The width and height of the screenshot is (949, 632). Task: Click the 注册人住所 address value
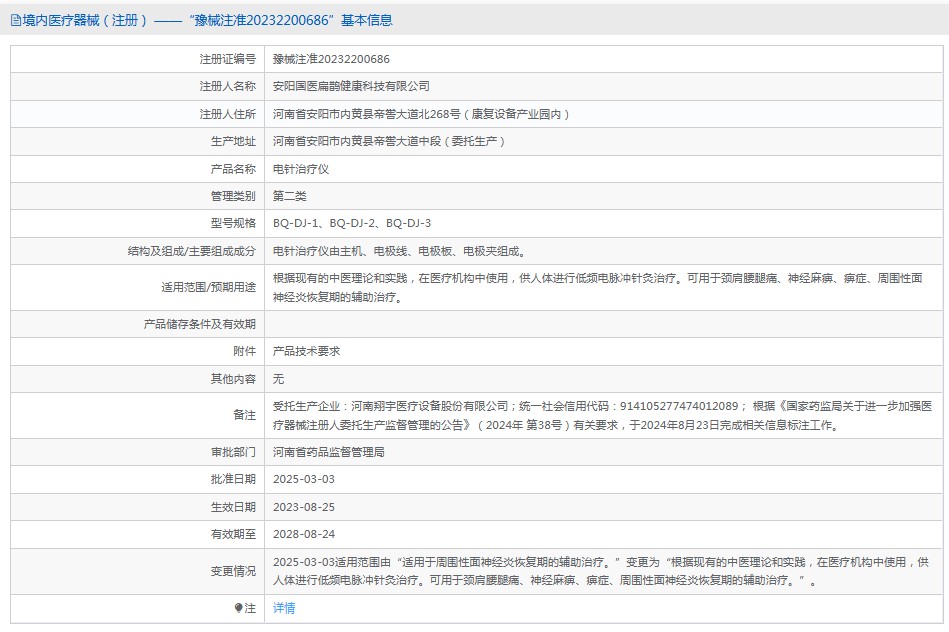pyautogui.click(x=420, y=114)
